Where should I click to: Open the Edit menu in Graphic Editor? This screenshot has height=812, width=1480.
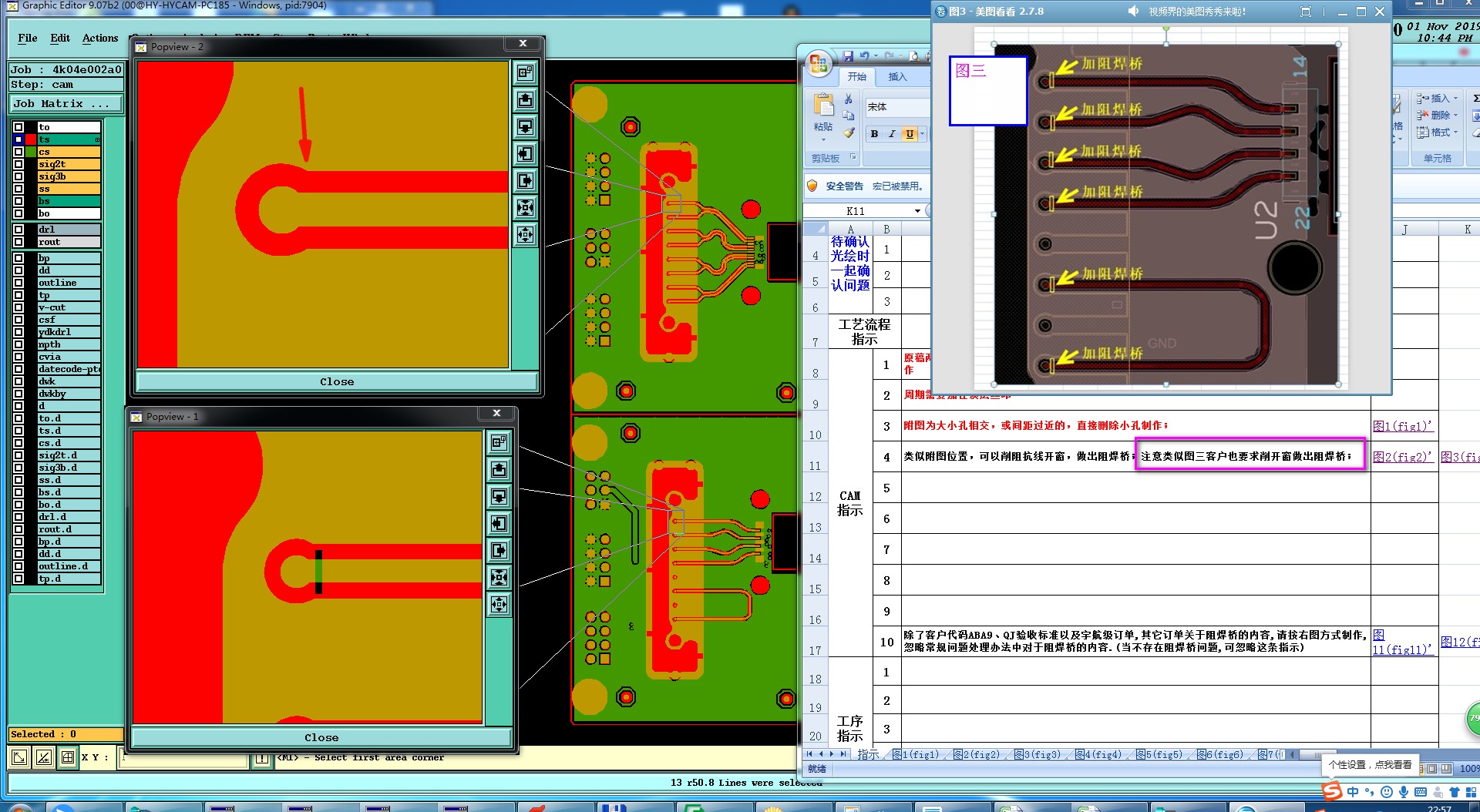pyautogui.click(x=60, y=38)
